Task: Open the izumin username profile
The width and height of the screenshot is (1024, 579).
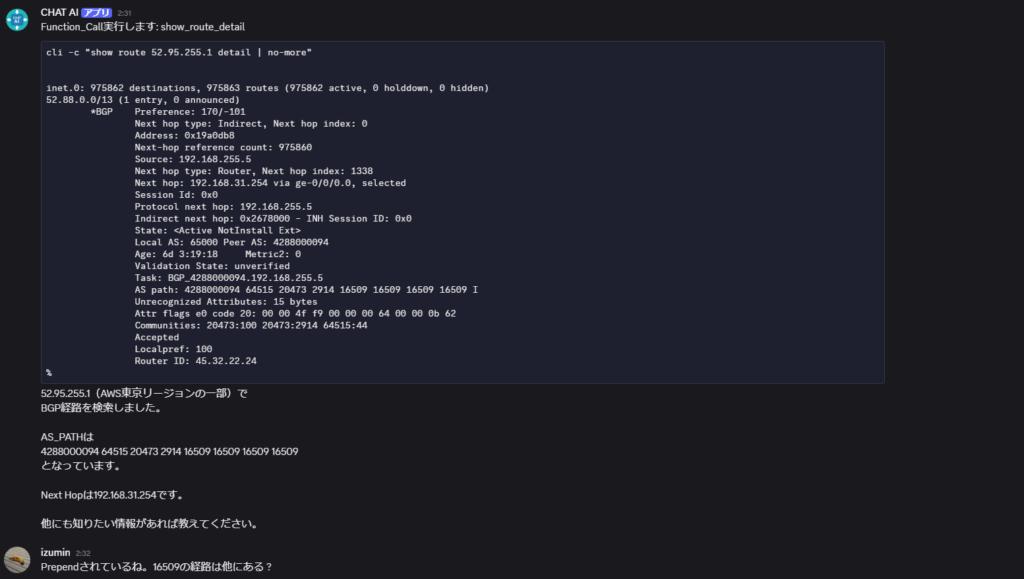Action: (56, 552)
